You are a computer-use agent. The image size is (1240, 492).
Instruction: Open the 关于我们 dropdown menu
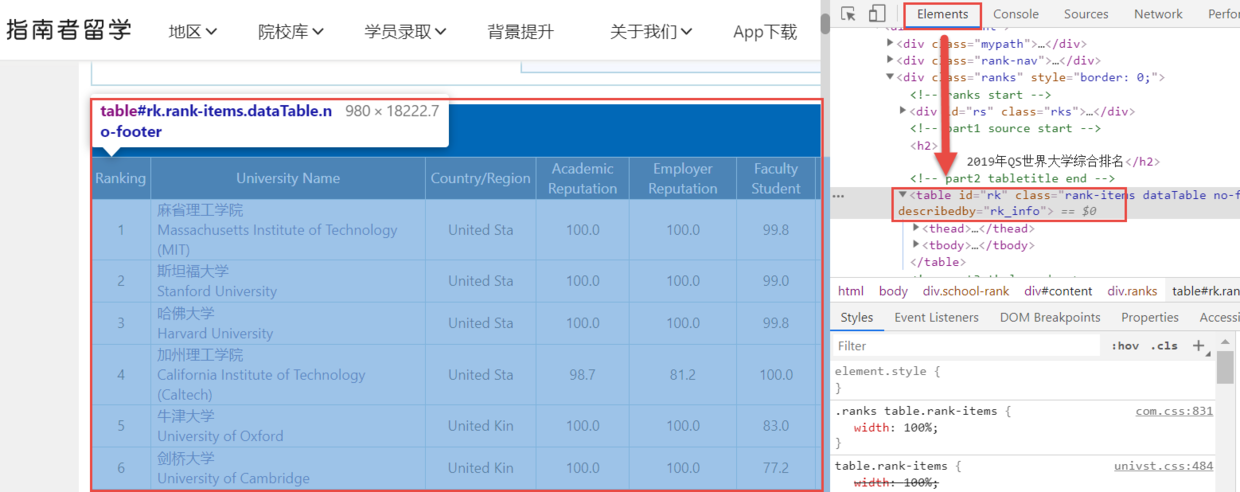click(x=651, y=32)
